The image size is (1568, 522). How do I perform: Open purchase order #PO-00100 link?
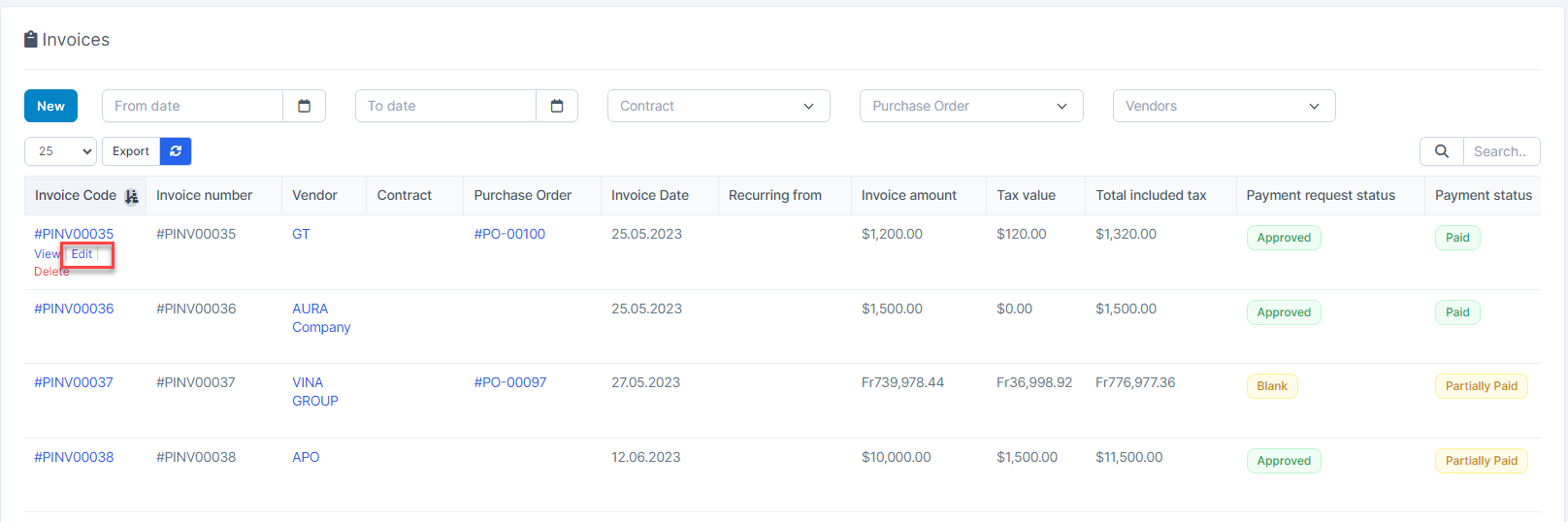click(509, 234)
